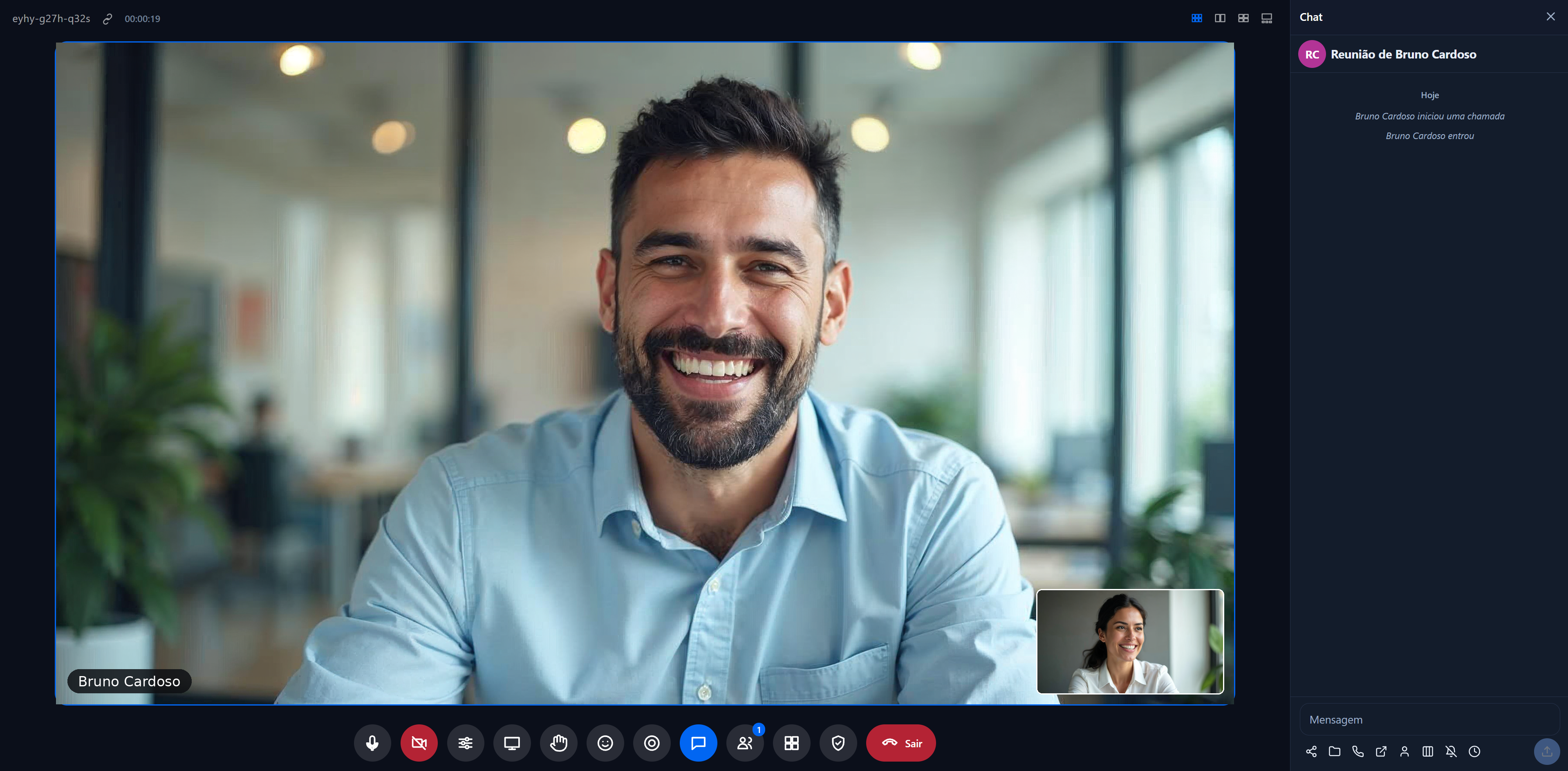Close the Chat panel

tap(1550, 17)
